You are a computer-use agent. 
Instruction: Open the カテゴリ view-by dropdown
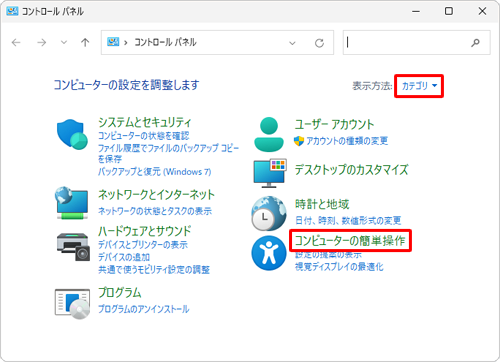click(419, 86)
